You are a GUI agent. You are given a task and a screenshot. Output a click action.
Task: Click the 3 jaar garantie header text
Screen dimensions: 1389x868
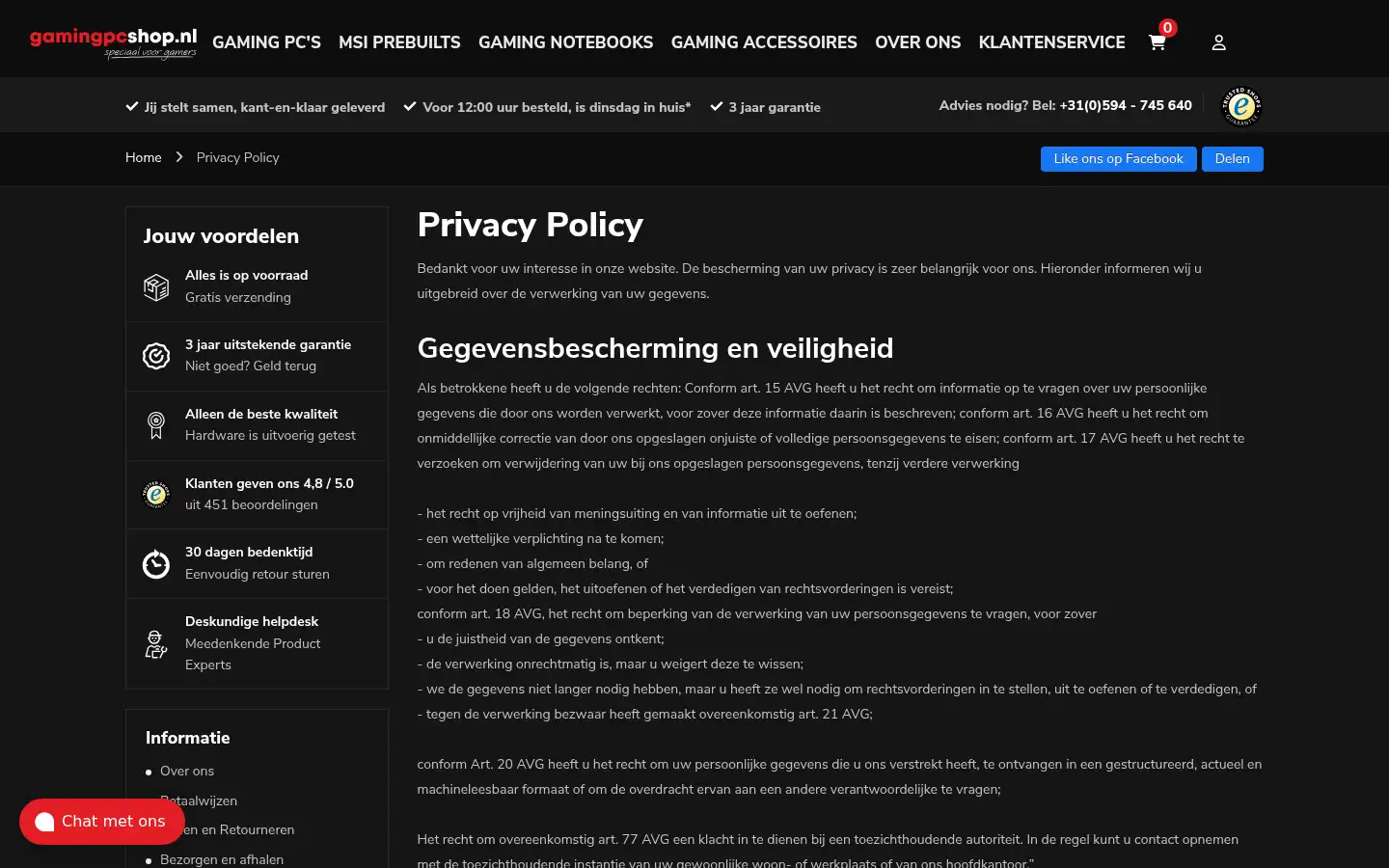775,107
